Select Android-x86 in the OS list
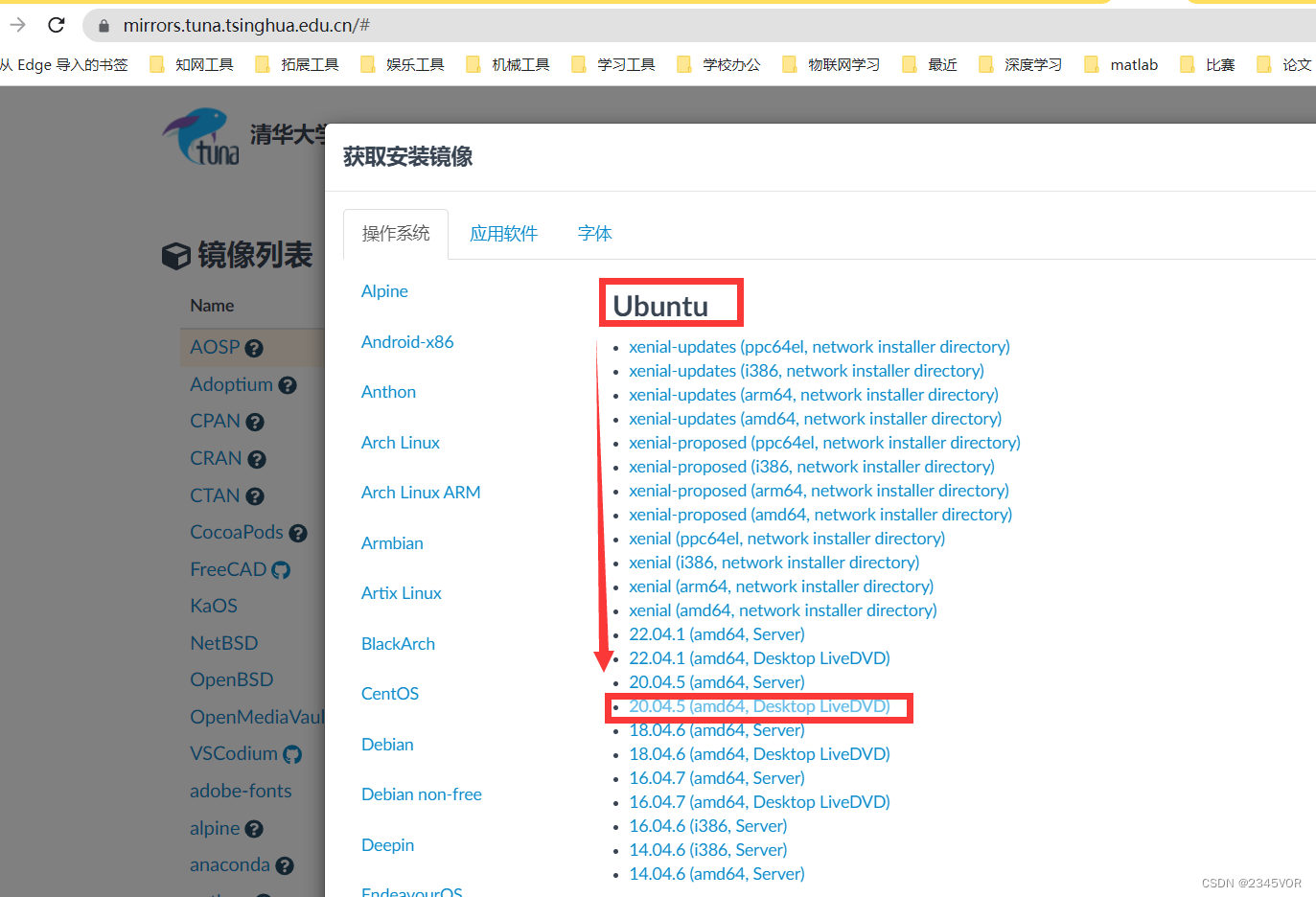Viewport: 1316px width, 897px height. (x=407, y=342)
